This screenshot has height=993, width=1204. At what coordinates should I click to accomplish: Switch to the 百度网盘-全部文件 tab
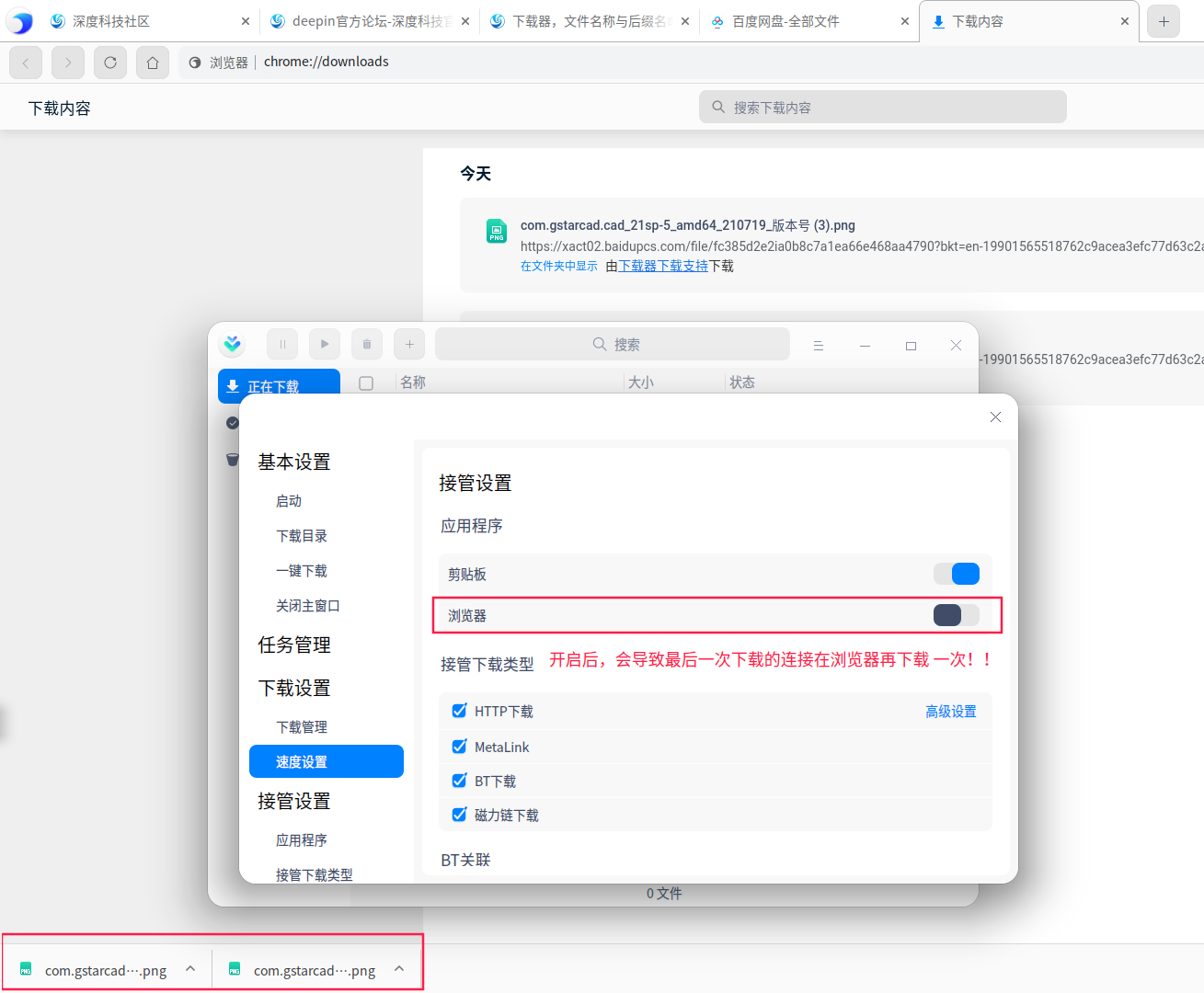tap(810, 21)
